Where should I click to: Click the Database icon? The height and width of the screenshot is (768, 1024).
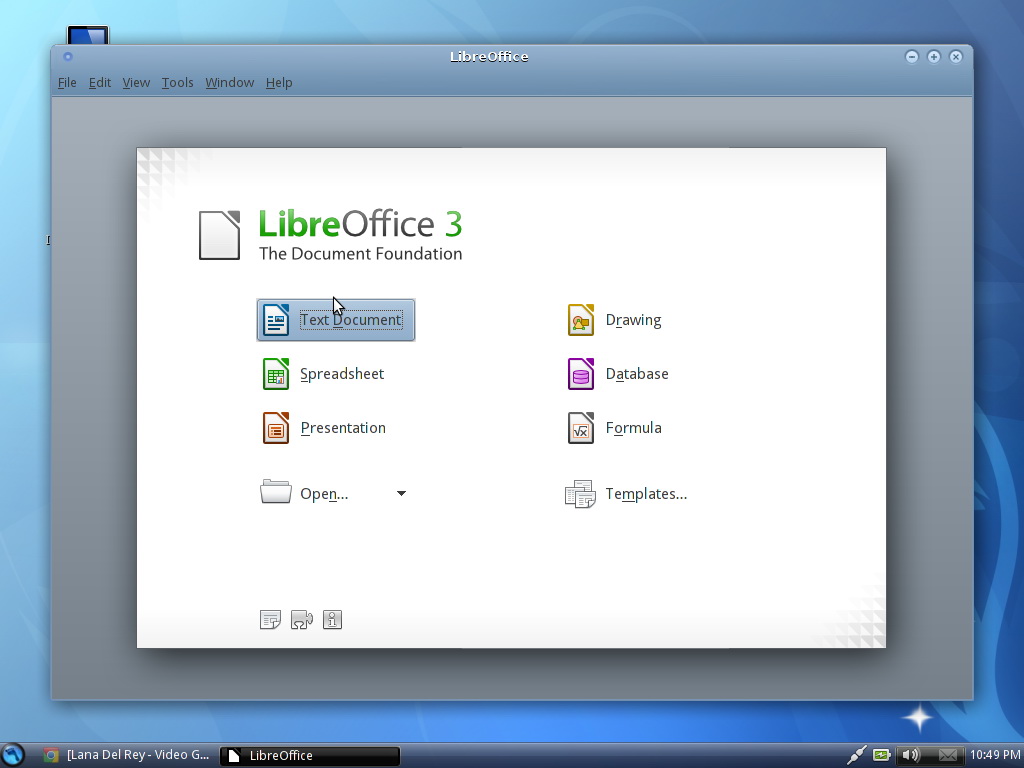(581, 374)
